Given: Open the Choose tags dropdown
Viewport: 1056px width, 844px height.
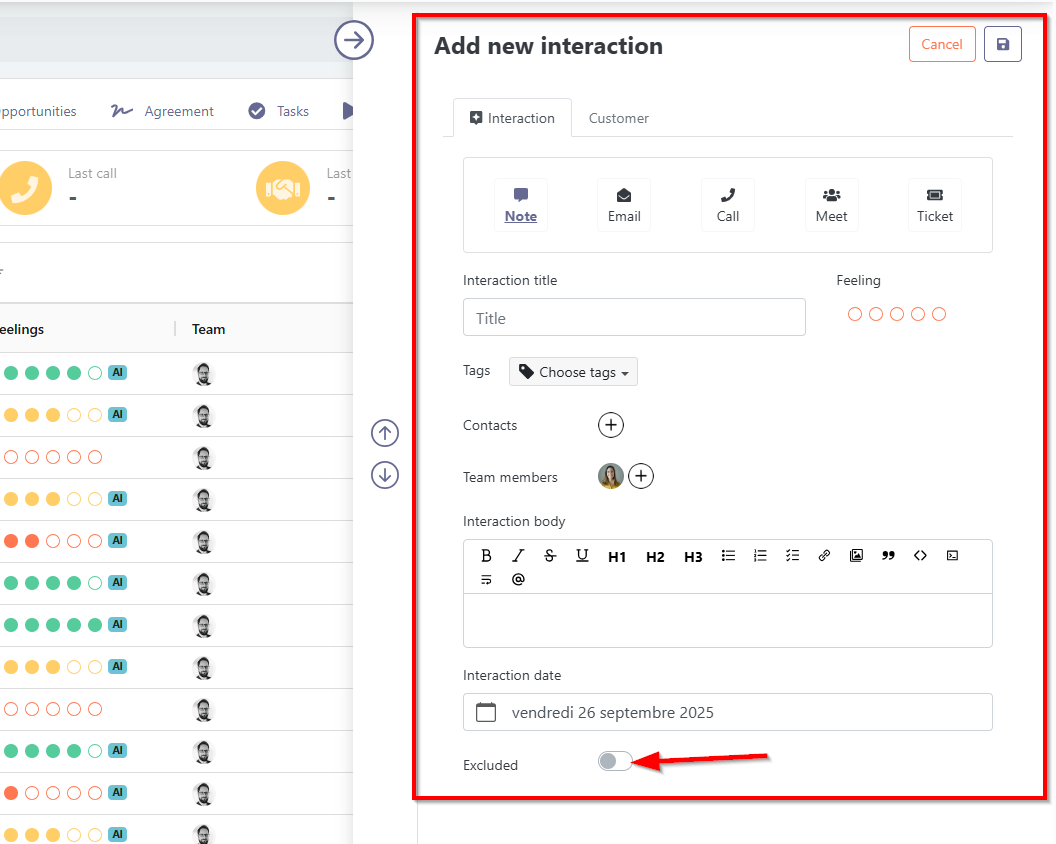Looking at the screenshot, I should tap(573, 372).
